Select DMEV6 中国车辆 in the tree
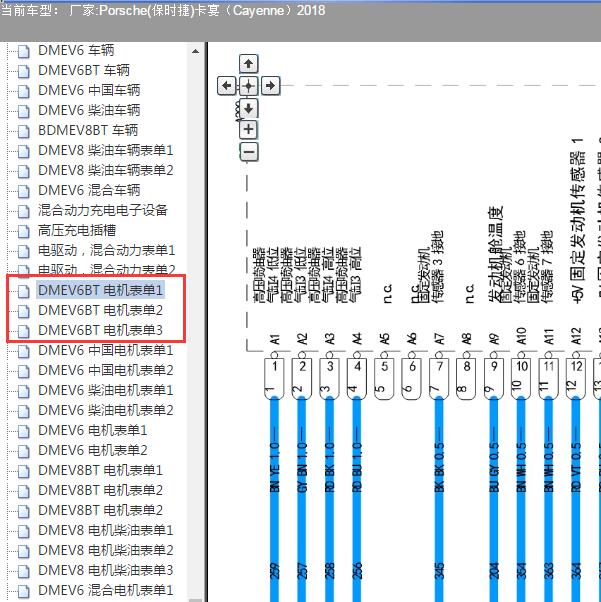Screen dimensions: 601x602 point(89,90)
